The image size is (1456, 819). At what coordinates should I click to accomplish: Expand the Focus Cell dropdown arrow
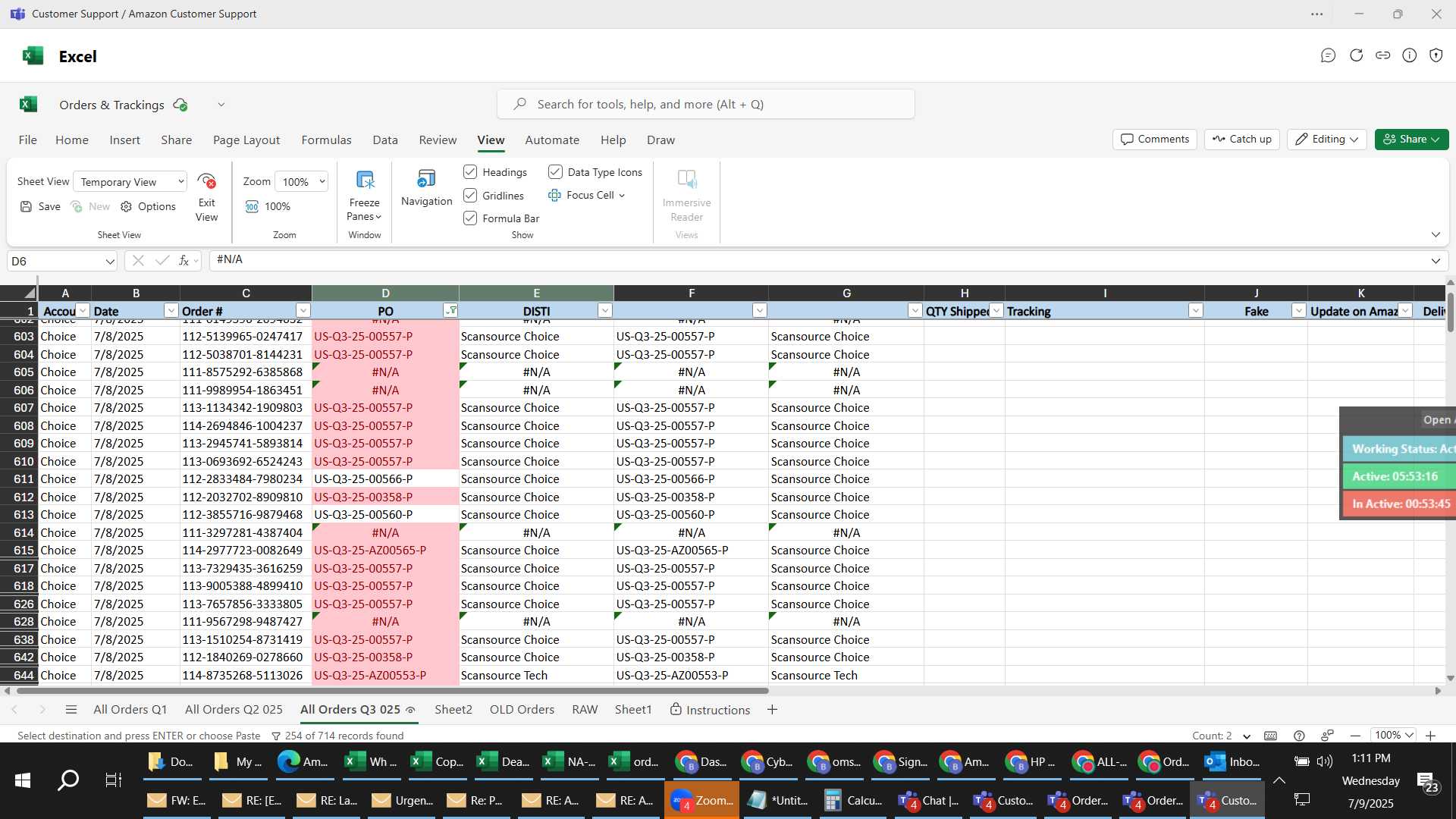[x=622, y=196]
